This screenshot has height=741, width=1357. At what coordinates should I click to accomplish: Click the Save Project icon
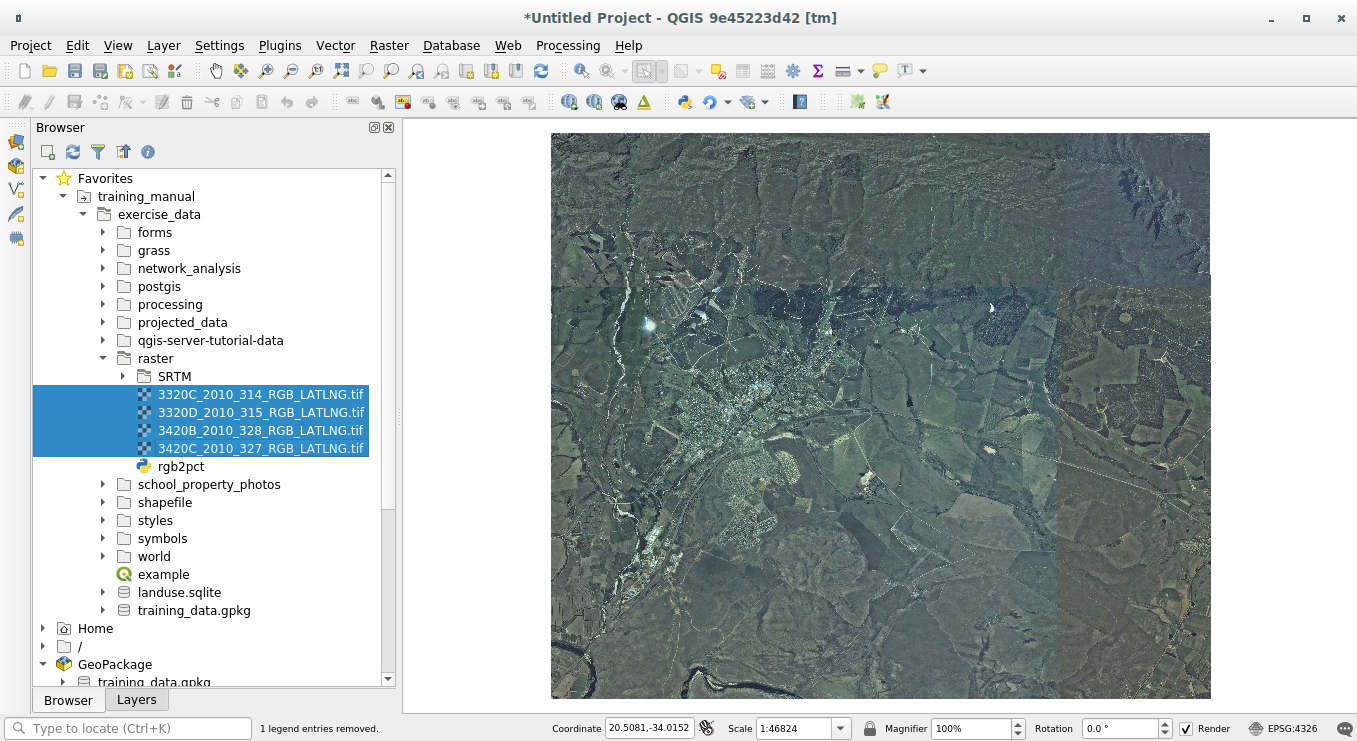pos(74,71)
